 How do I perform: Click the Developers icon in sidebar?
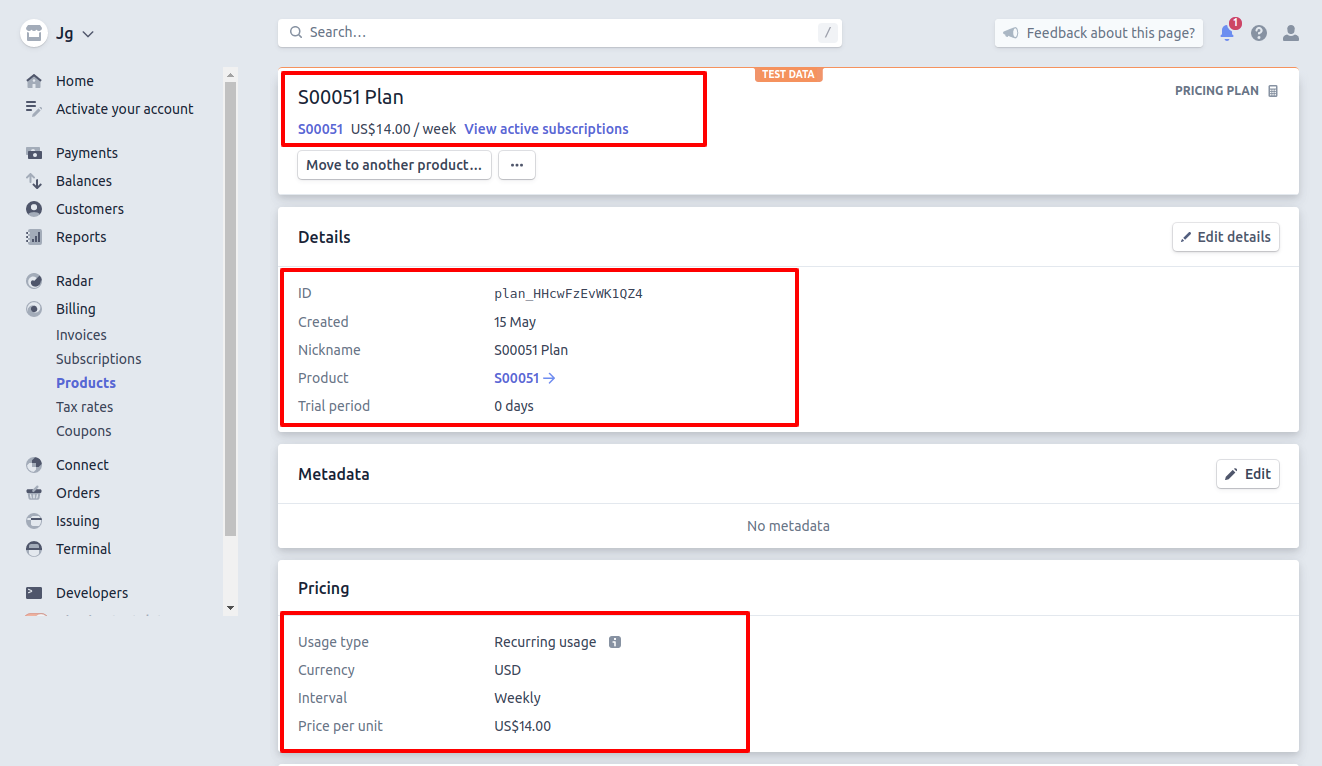coord(35,593)
